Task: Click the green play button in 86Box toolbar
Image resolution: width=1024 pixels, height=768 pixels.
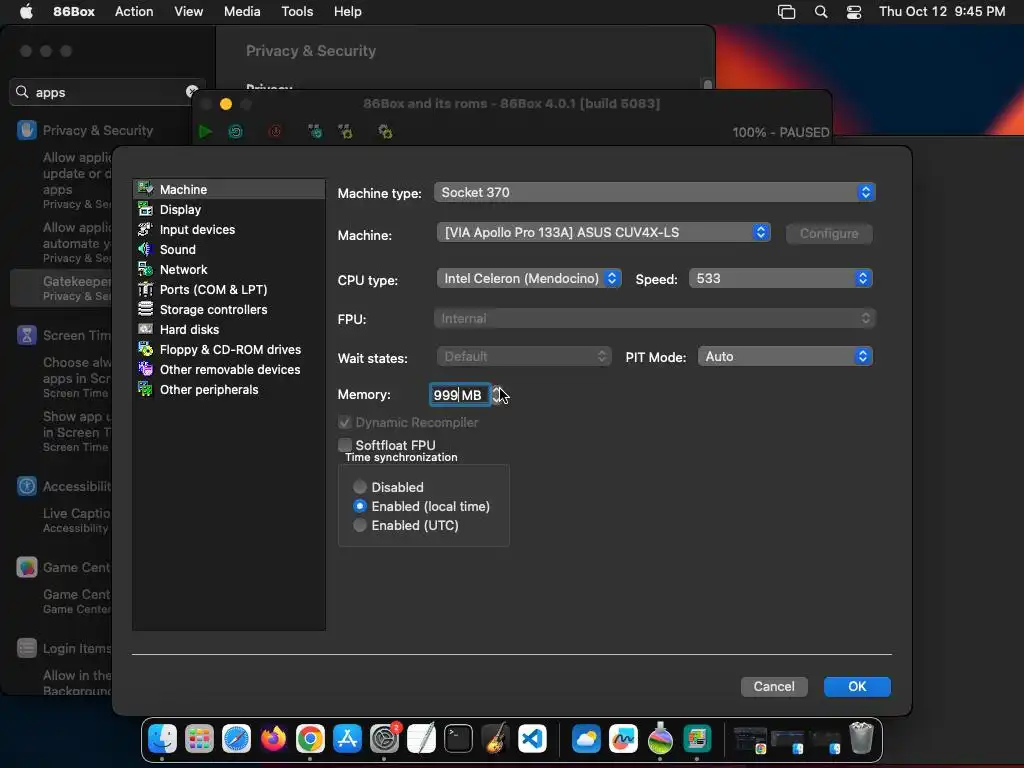Action: click(x=205, y=132)
